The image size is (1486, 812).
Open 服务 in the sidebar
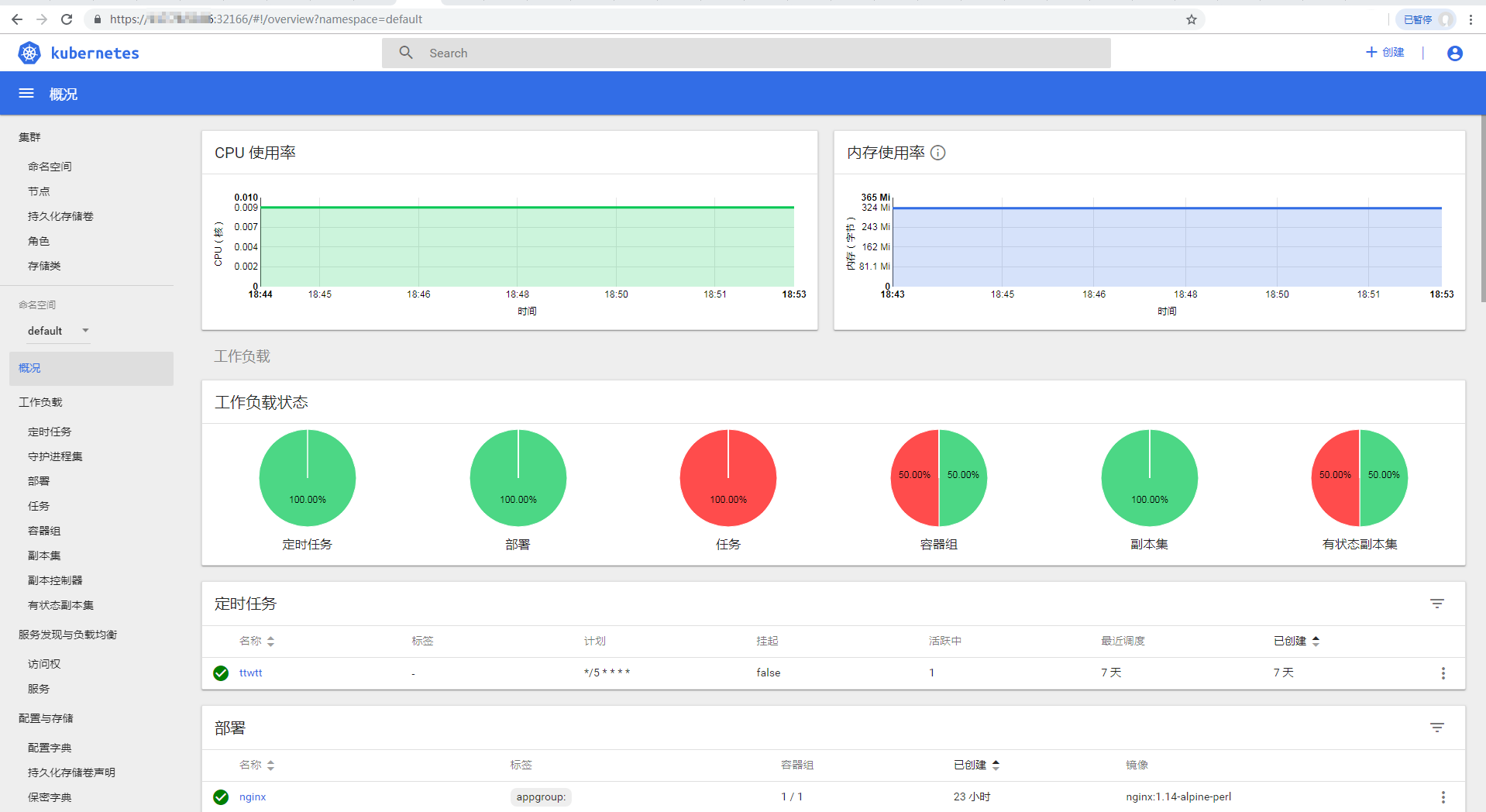39,689
